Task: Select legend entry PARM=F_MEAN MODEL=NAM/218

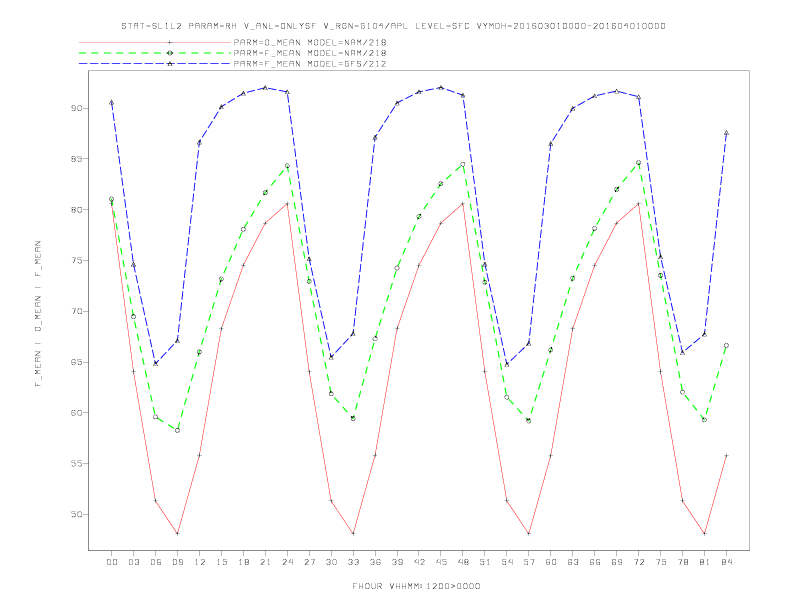Action: (310, 53)
